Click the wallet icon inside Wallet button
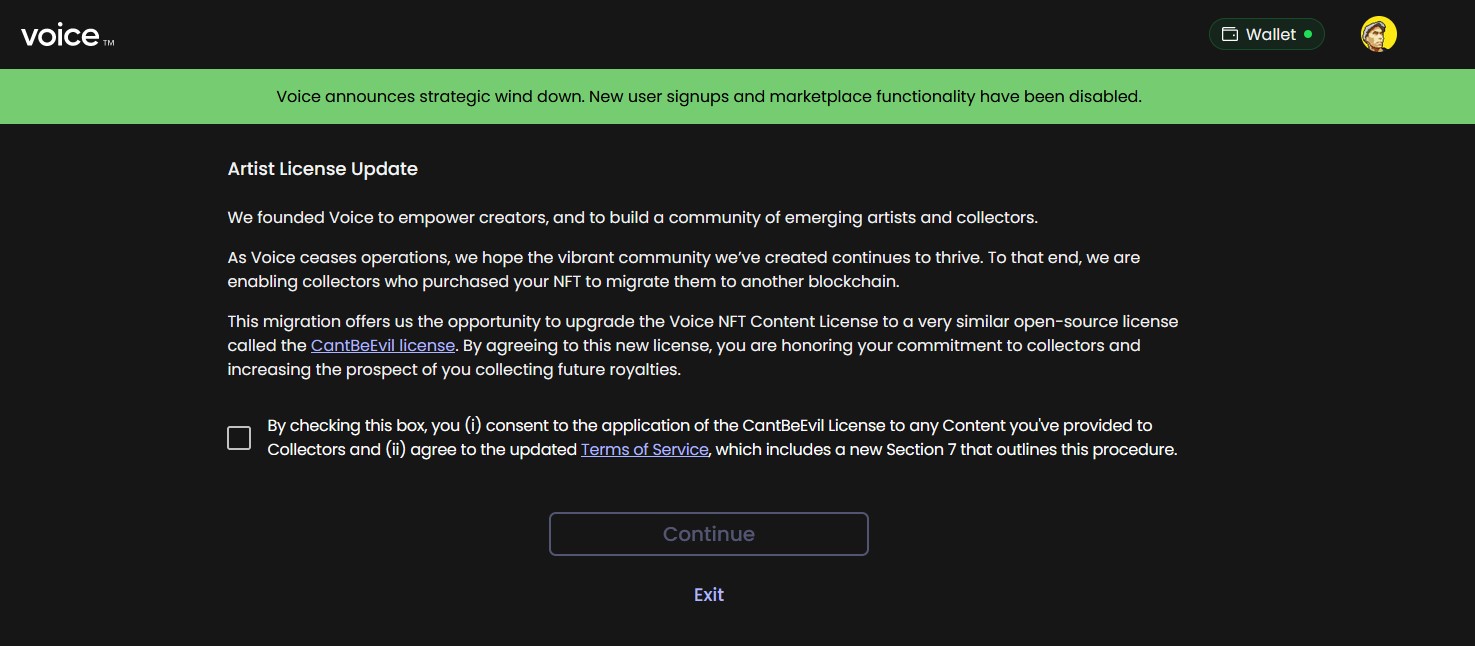 pos(1230,35)
